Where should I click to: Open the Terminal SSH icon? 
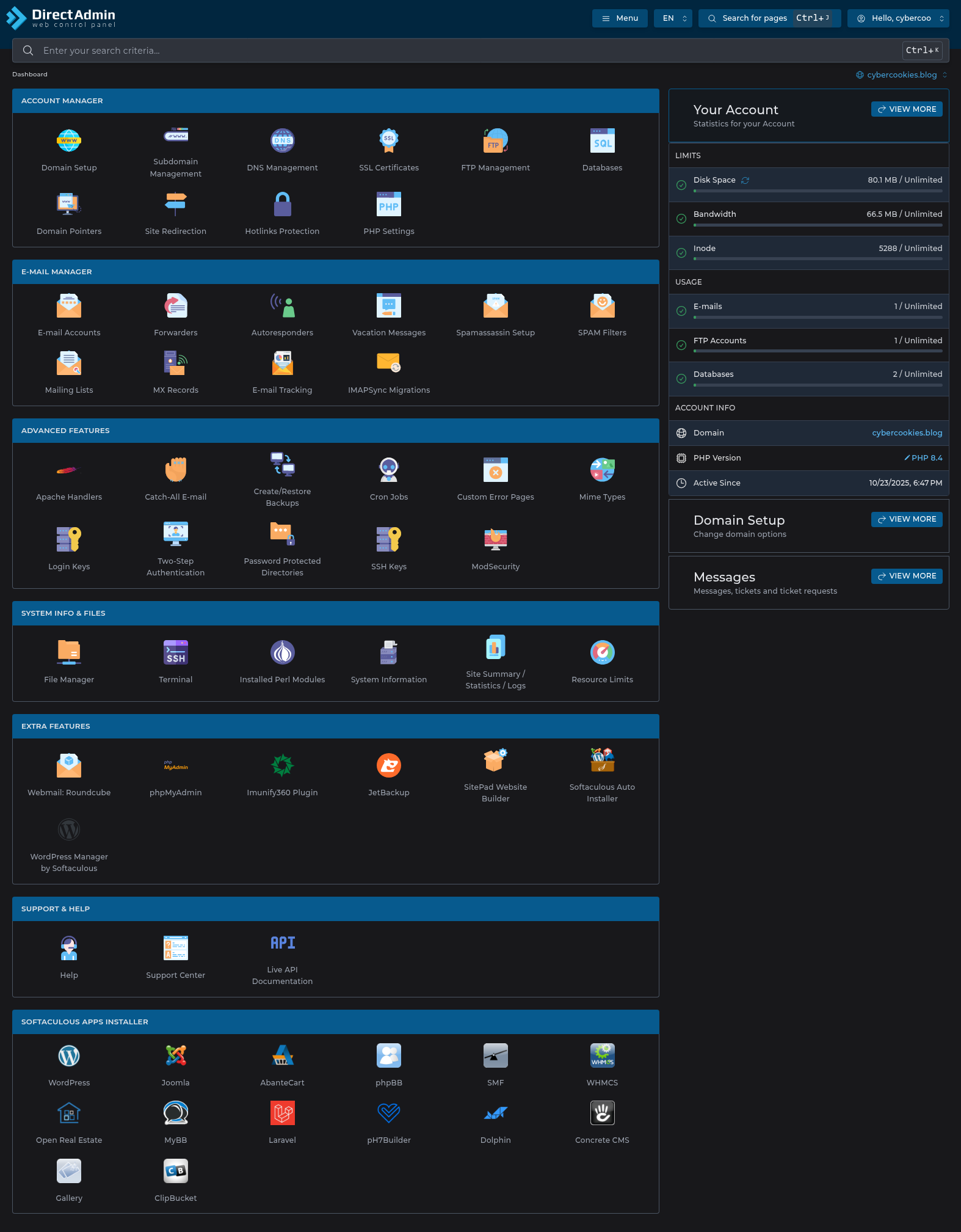click(x=175, y=652)
